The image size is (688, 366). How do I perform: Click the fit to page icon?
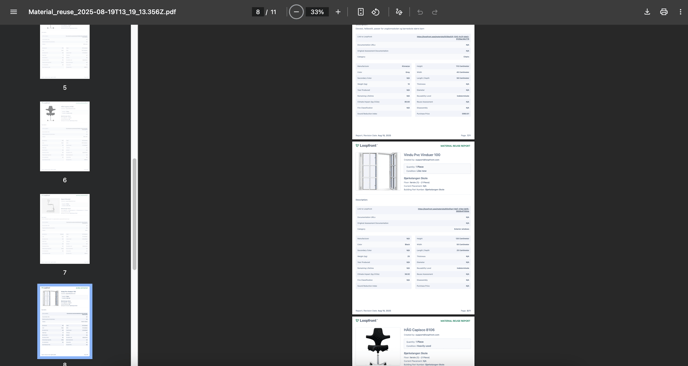pyautogui.click(x=361, y=12)
